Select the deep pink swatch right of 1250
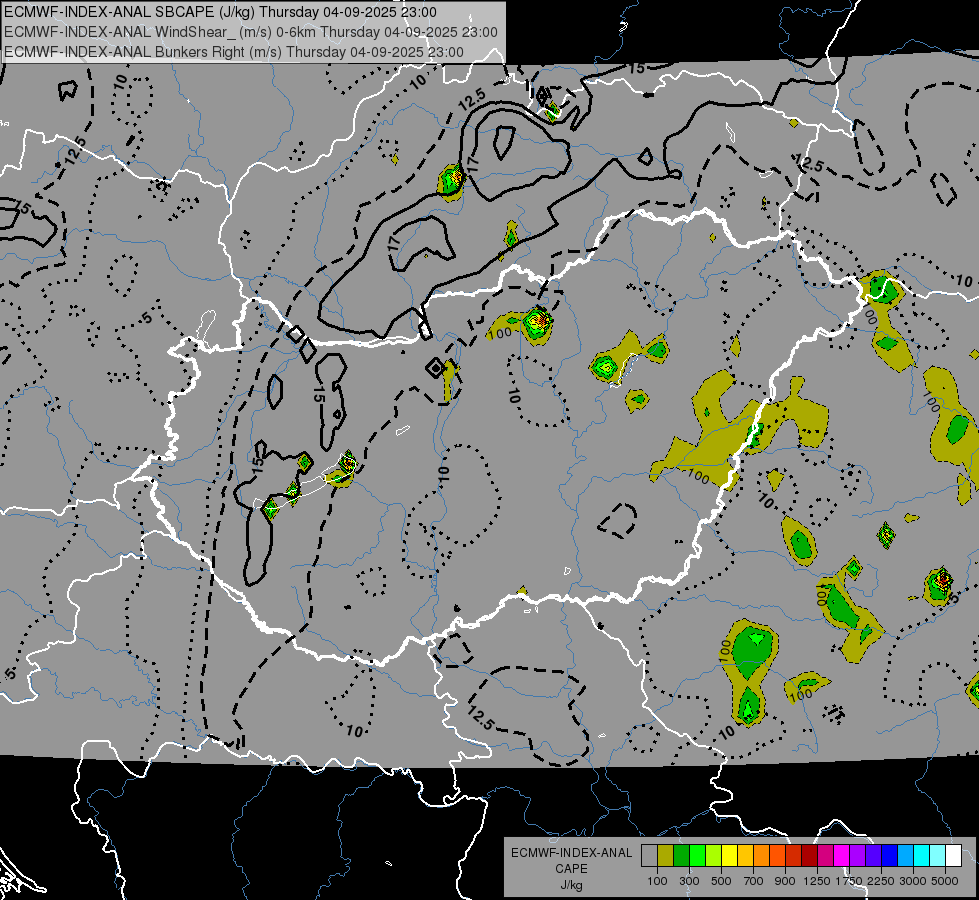Screen dimensions: 979x900 tap(825, 856)
